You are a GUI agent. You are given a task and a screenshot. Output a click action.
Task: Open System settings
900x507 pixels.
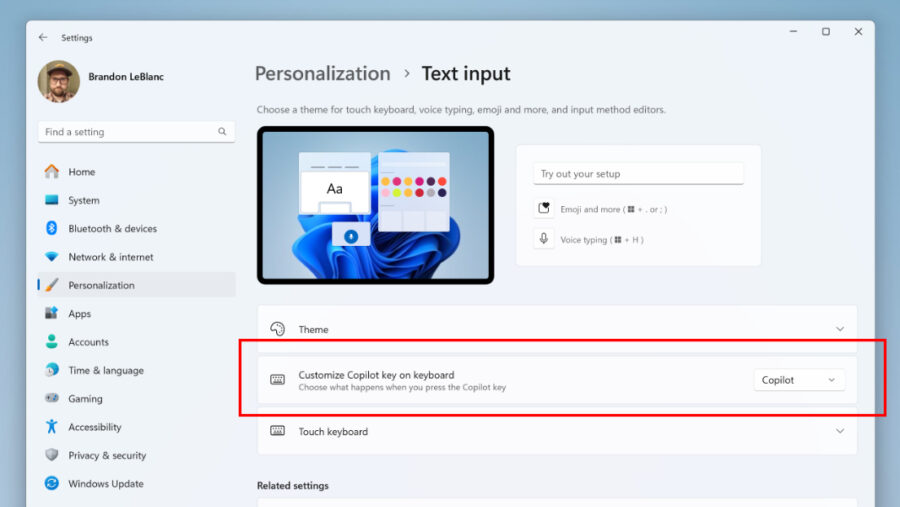tap(137, 200)
